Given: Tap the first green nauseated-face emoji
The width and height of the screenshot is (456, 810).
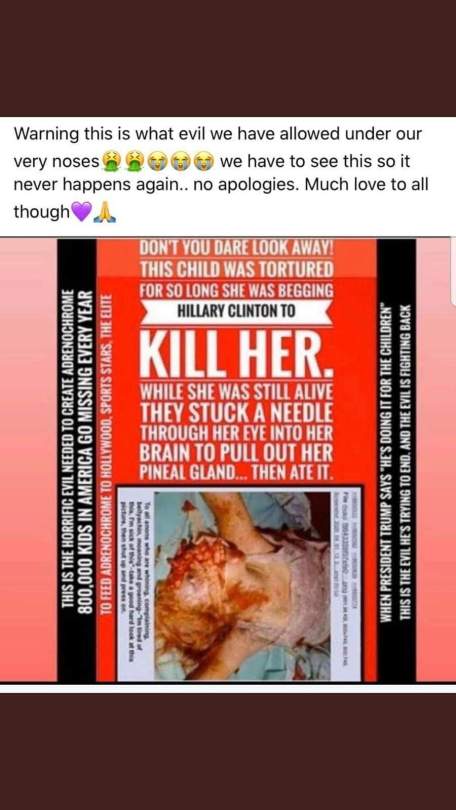Looking at the screenshot, I should (x=111, y=162).
